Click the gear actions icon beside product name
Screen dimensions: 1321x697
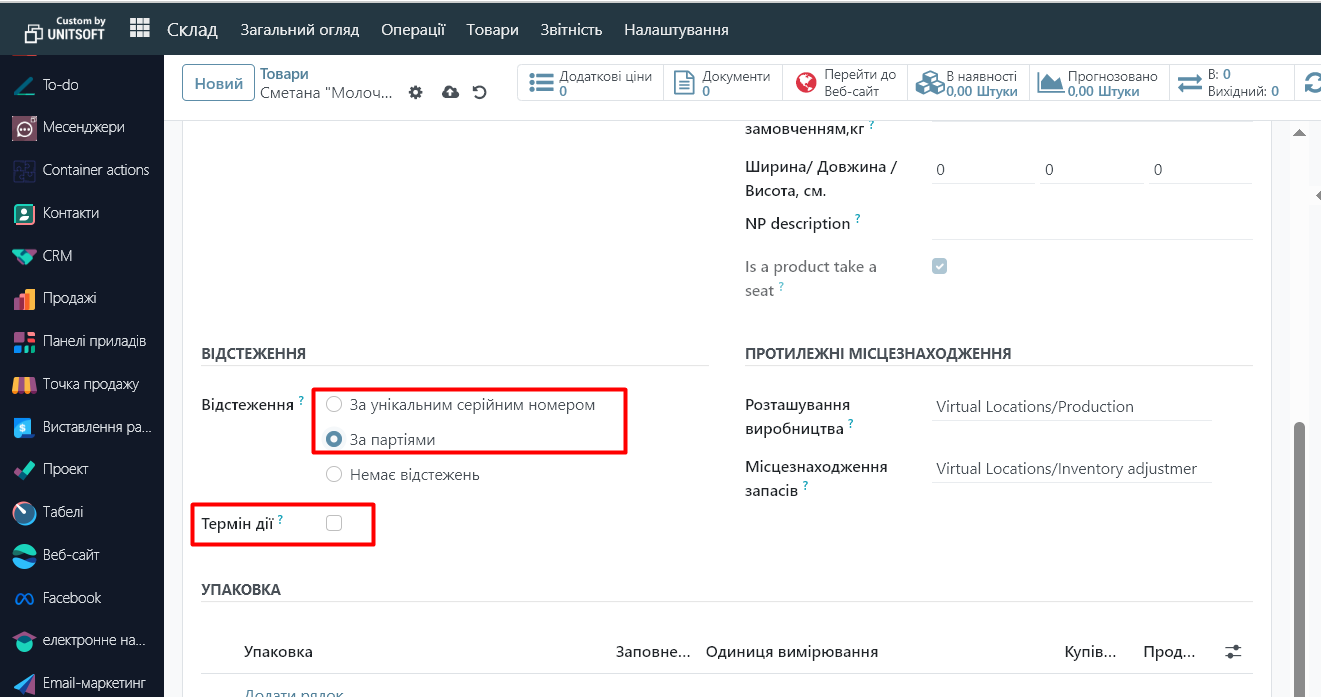pyautogui.click(x=416, y=93)
